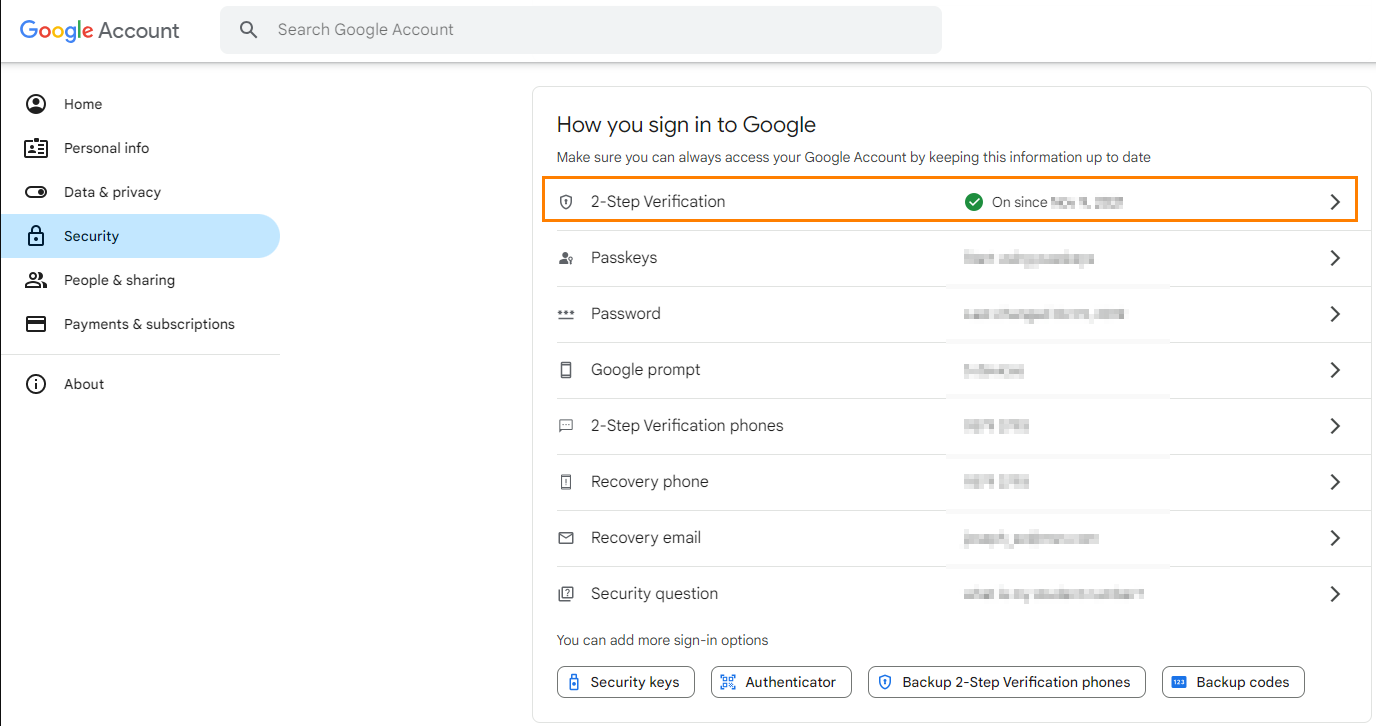Expand 2-Step Verification phones chevron
1376x726 pixels.
pos(1335,426)
